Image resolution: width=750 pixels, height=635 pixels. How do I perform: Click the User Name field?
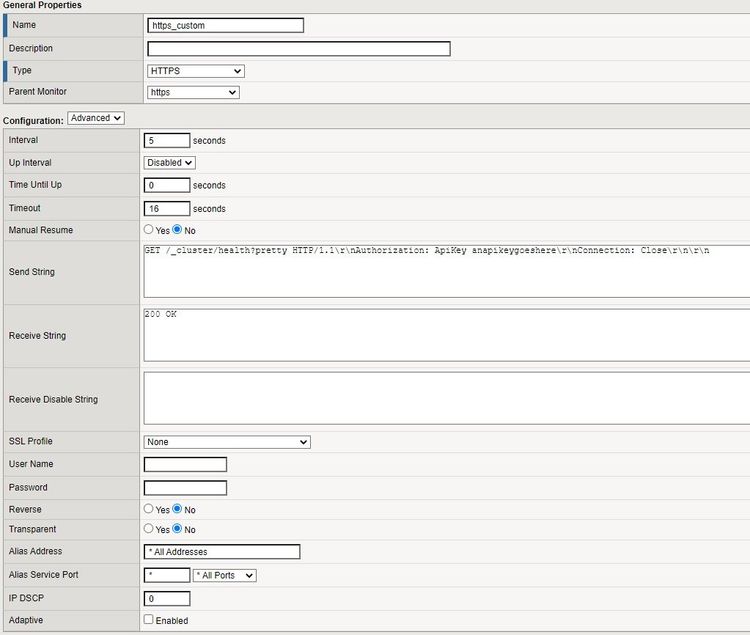(185, 464)
